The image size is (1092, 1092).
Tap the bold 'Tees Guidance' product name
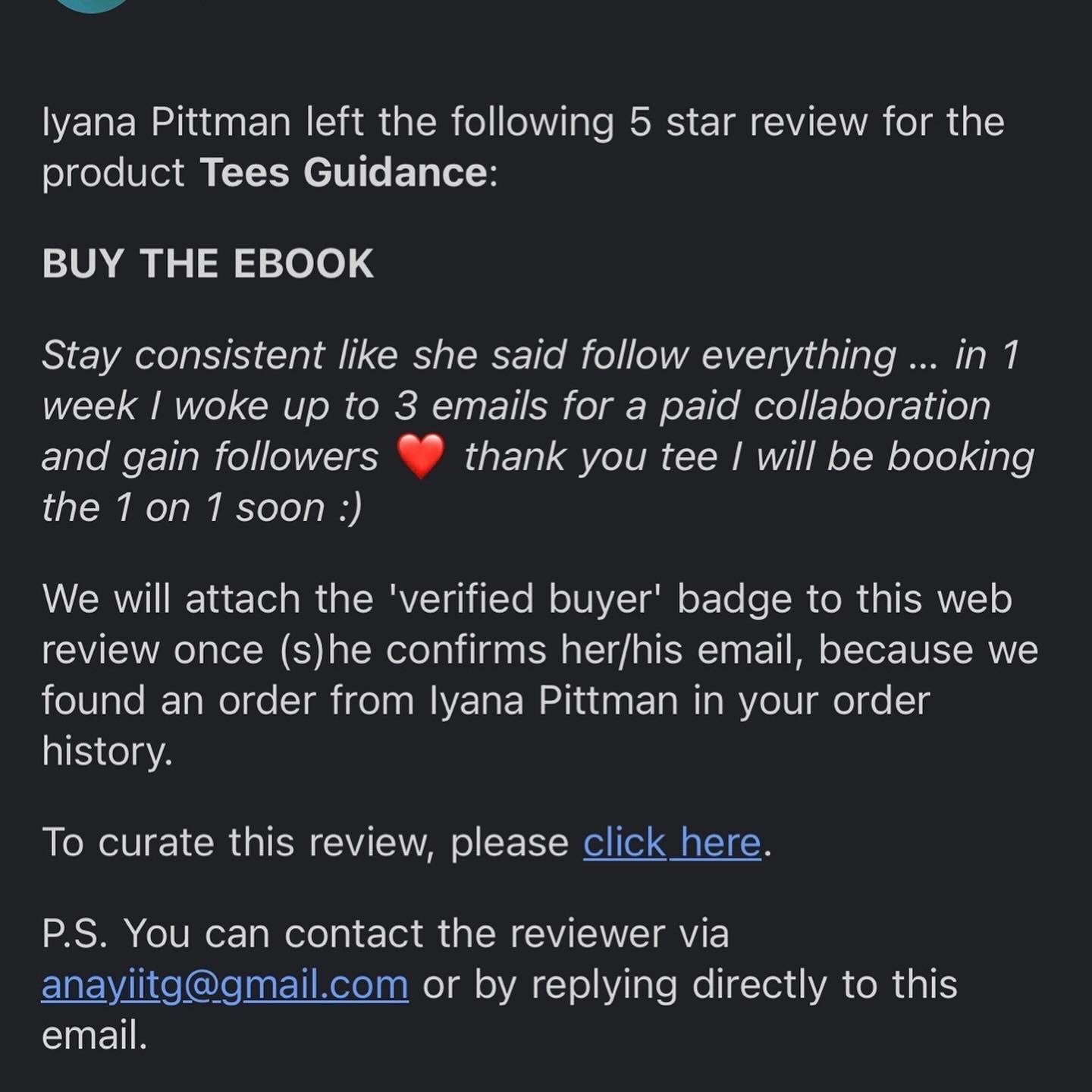344,173
